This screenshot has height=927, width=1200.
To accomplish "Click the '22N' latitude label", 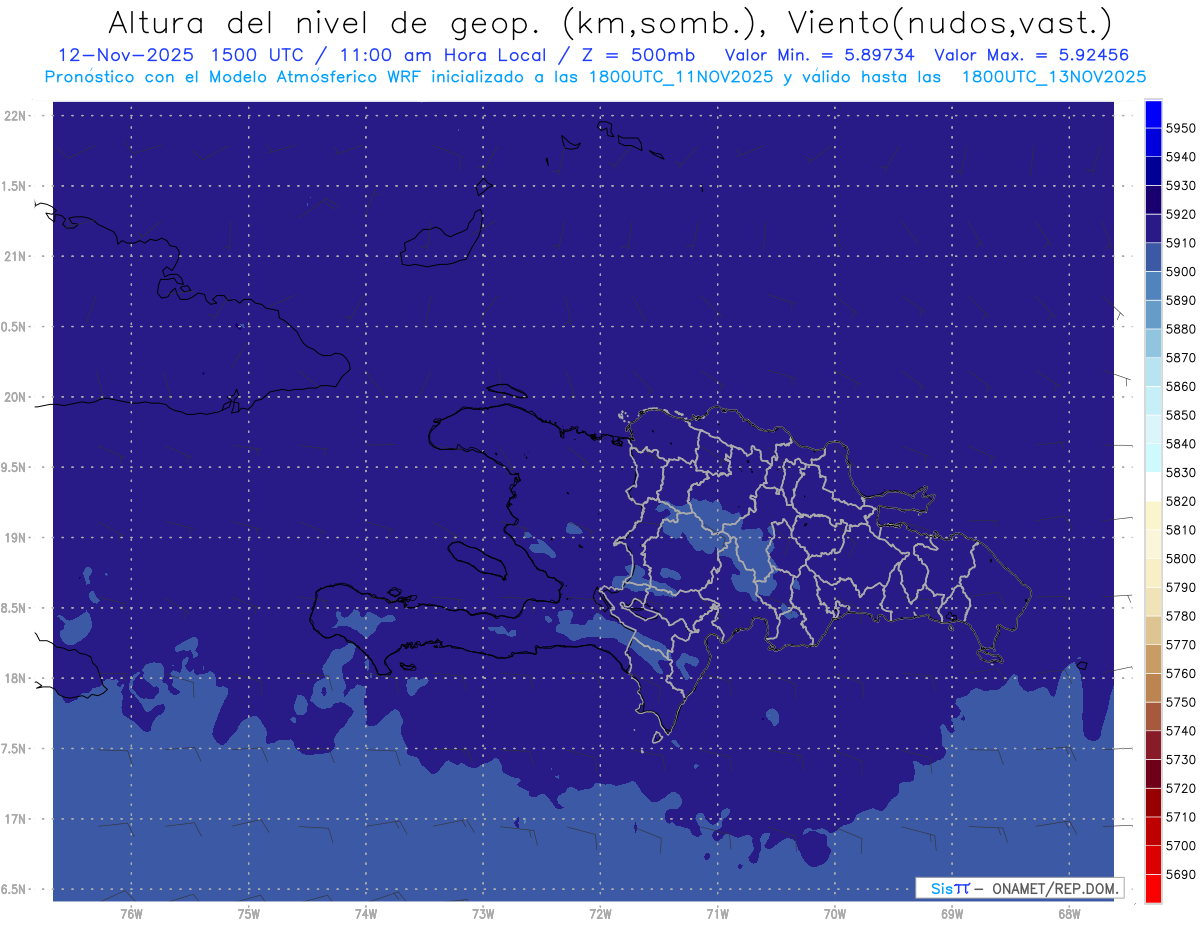I will [14, 116].
